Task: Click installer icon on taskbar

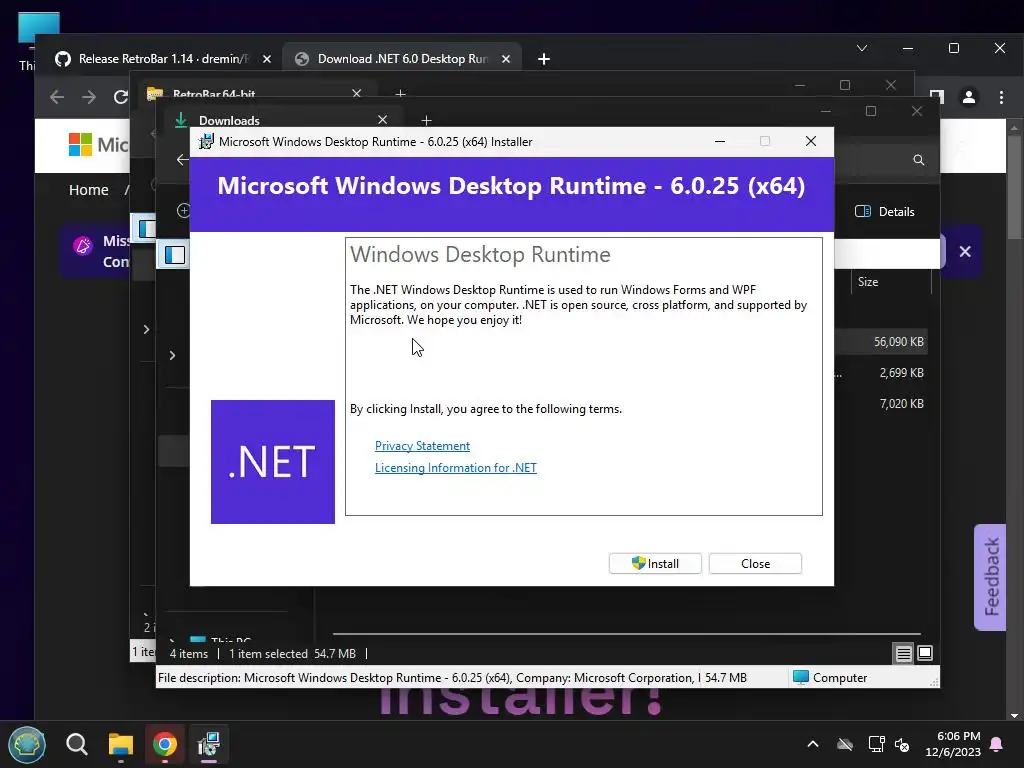Action: point(208,744)
